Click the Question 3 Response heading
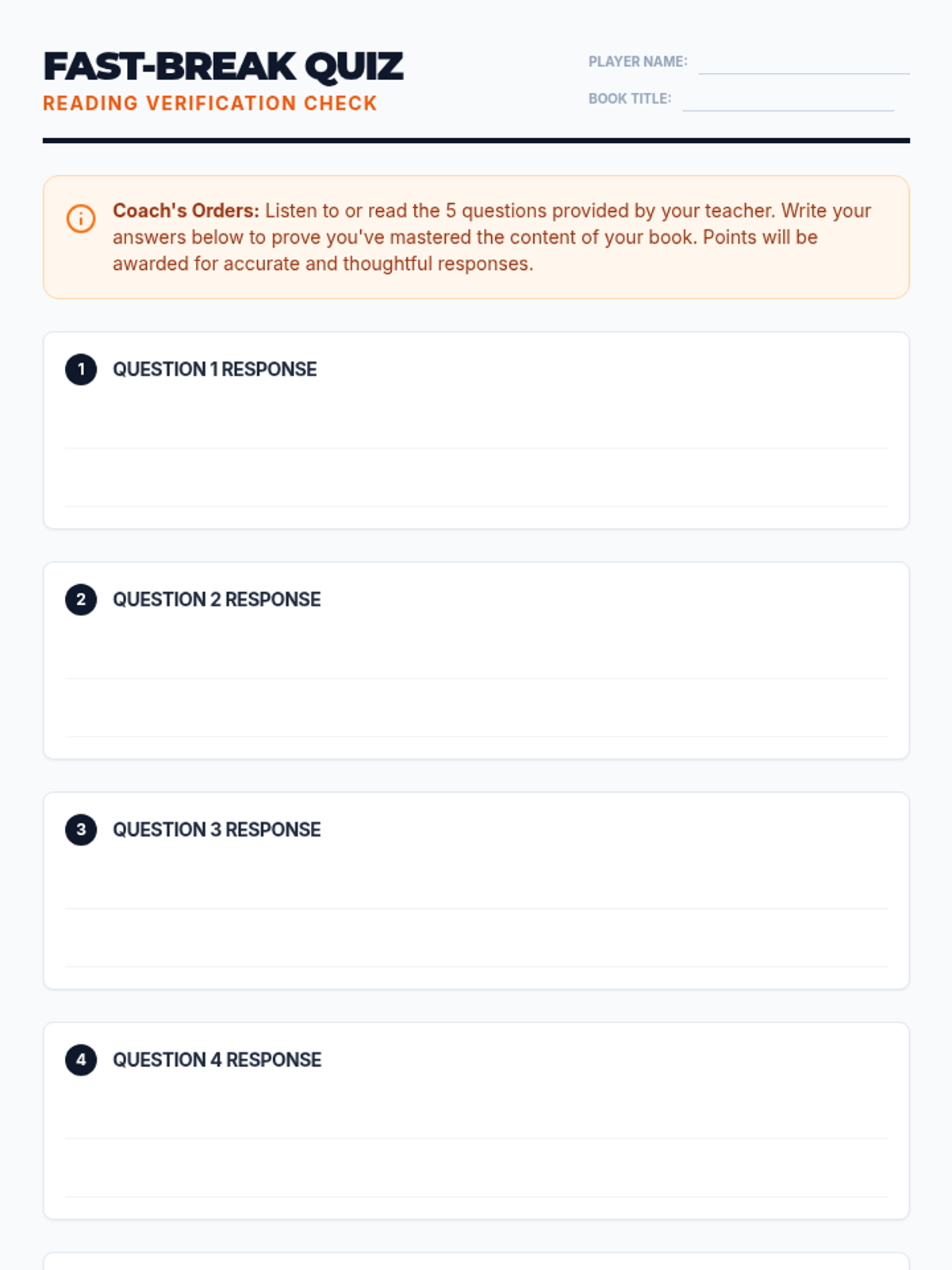The width and height of the screenshot is (952, 1270). [217, 829]
